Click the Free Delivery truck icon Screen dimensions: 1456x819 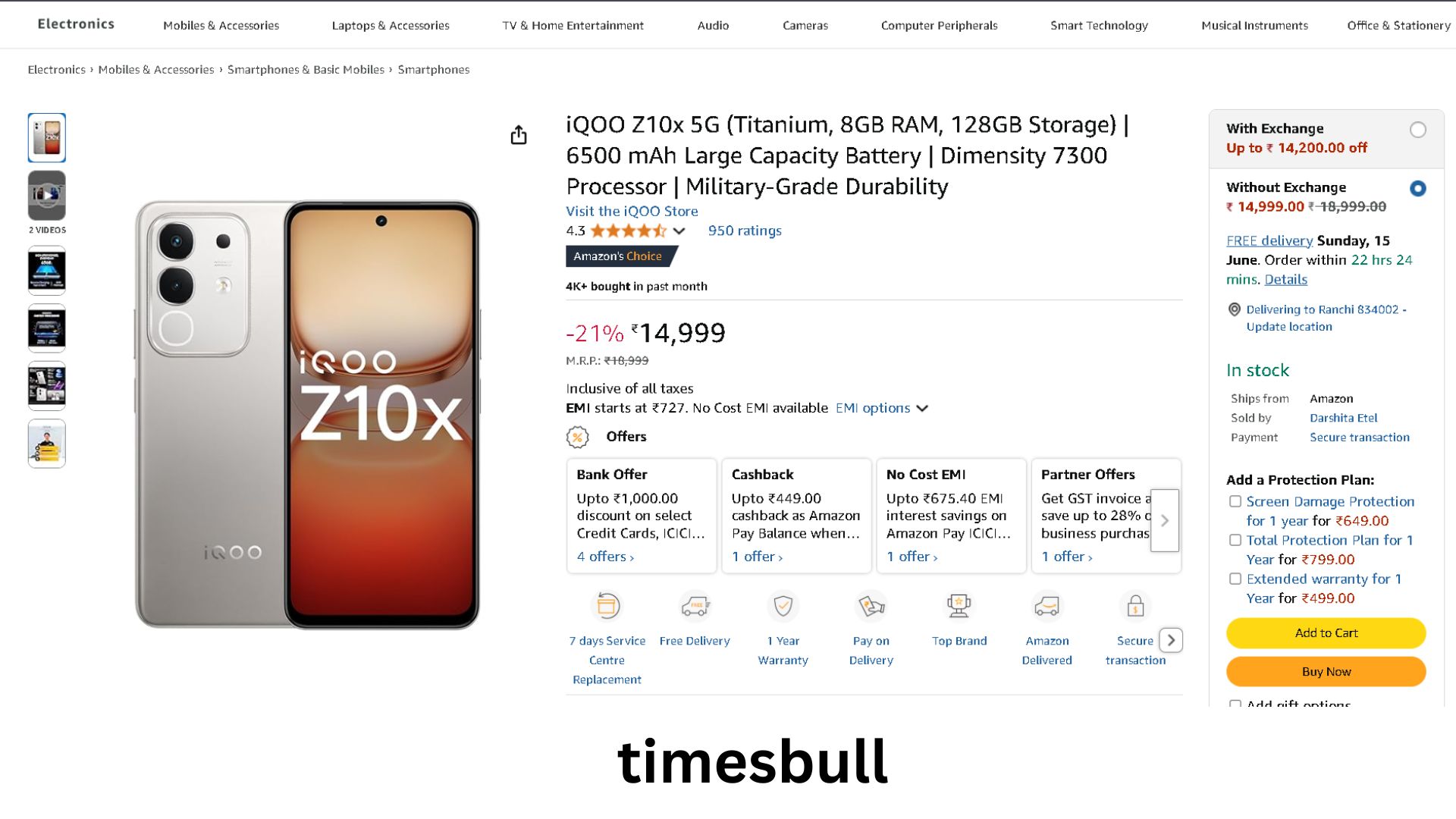point(695,606)
